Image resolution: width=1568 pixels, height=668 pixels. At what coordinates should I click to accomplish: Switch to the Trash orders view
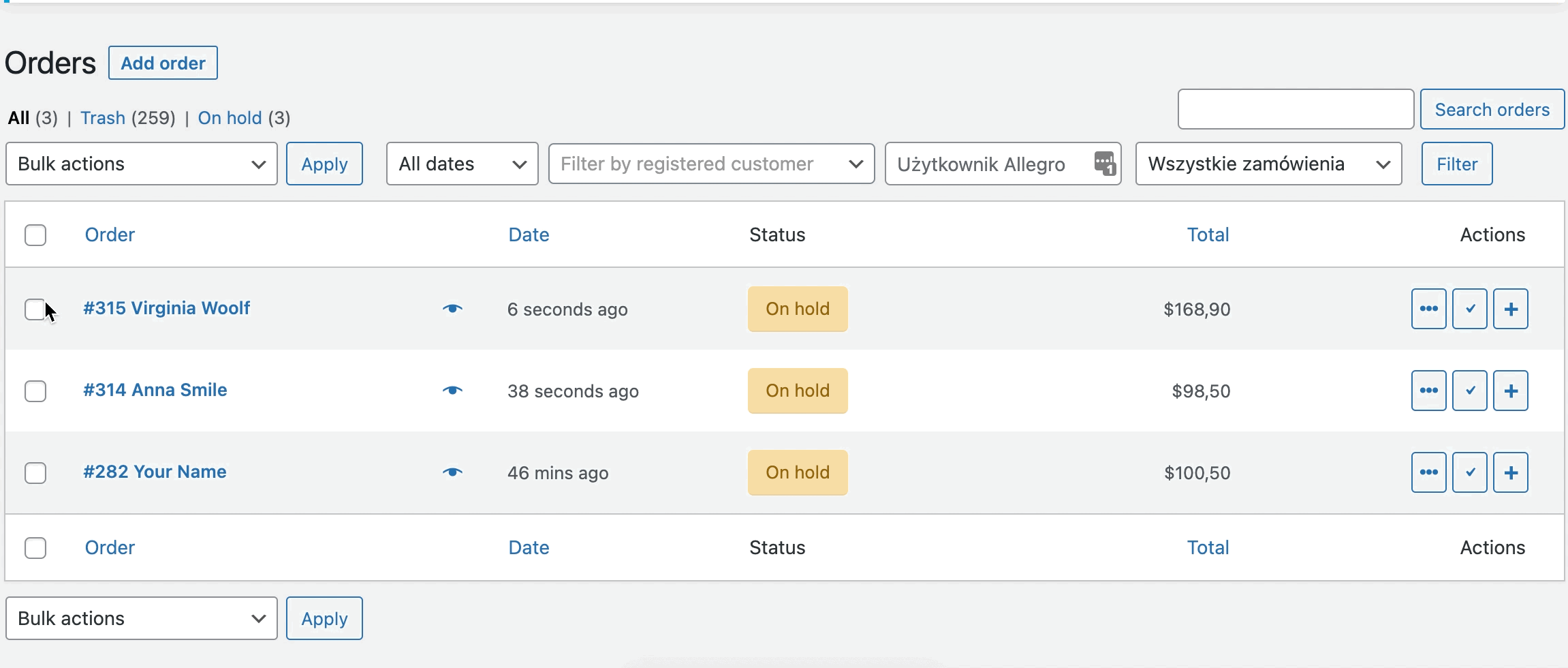[103, 118]
